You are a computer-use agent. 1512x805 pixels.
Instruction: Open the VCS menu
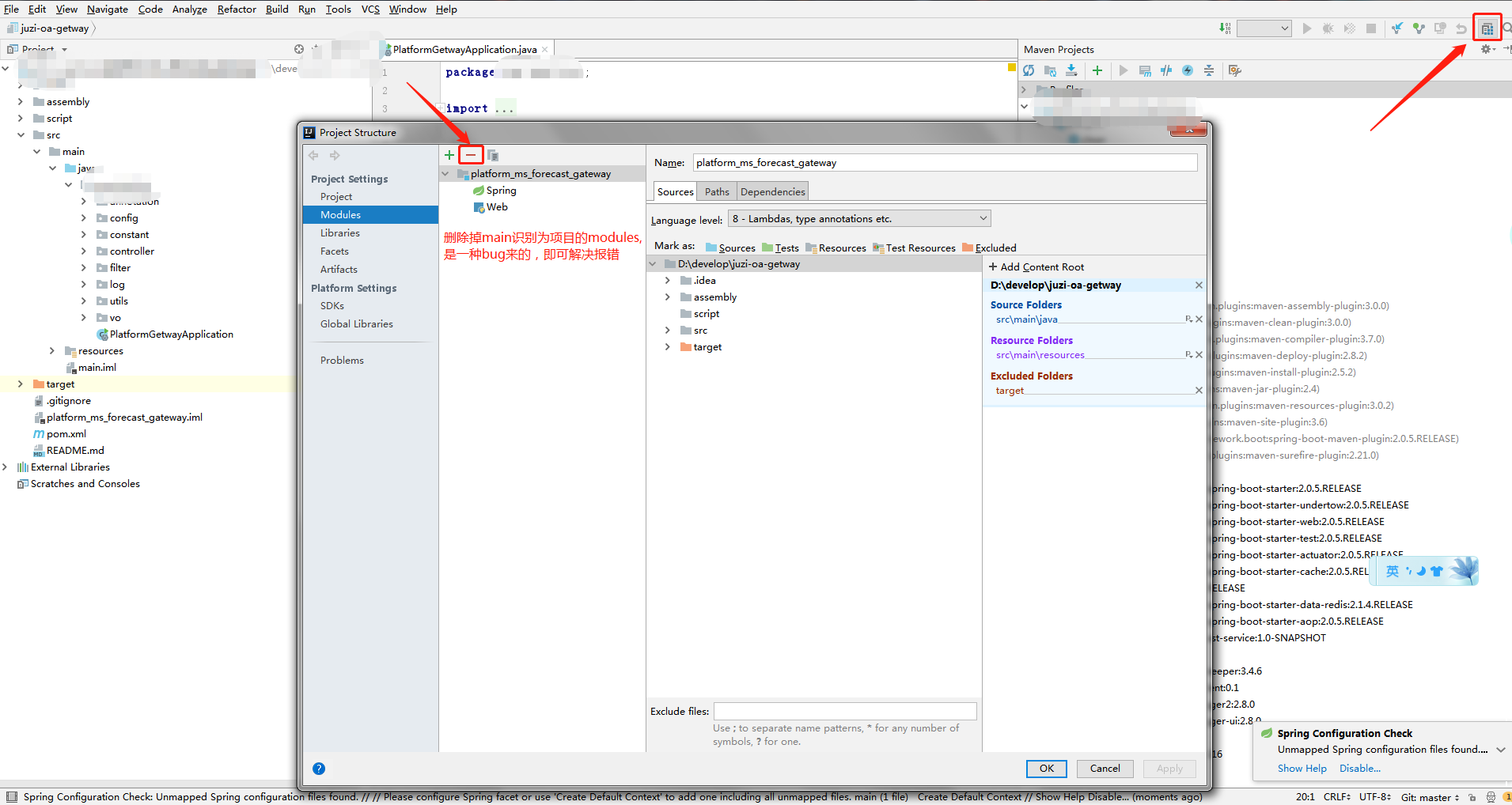tap(370, 9)
